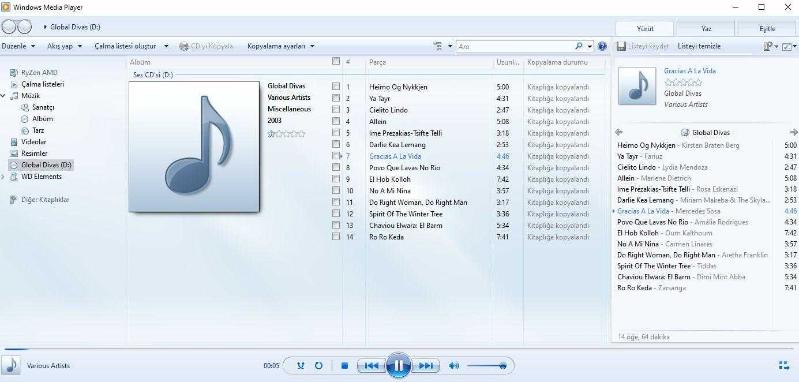The height and width of the screenshot is (382, 799).
Task: Toggle checkbox for Ya Tayr
Action: [335, 98]
